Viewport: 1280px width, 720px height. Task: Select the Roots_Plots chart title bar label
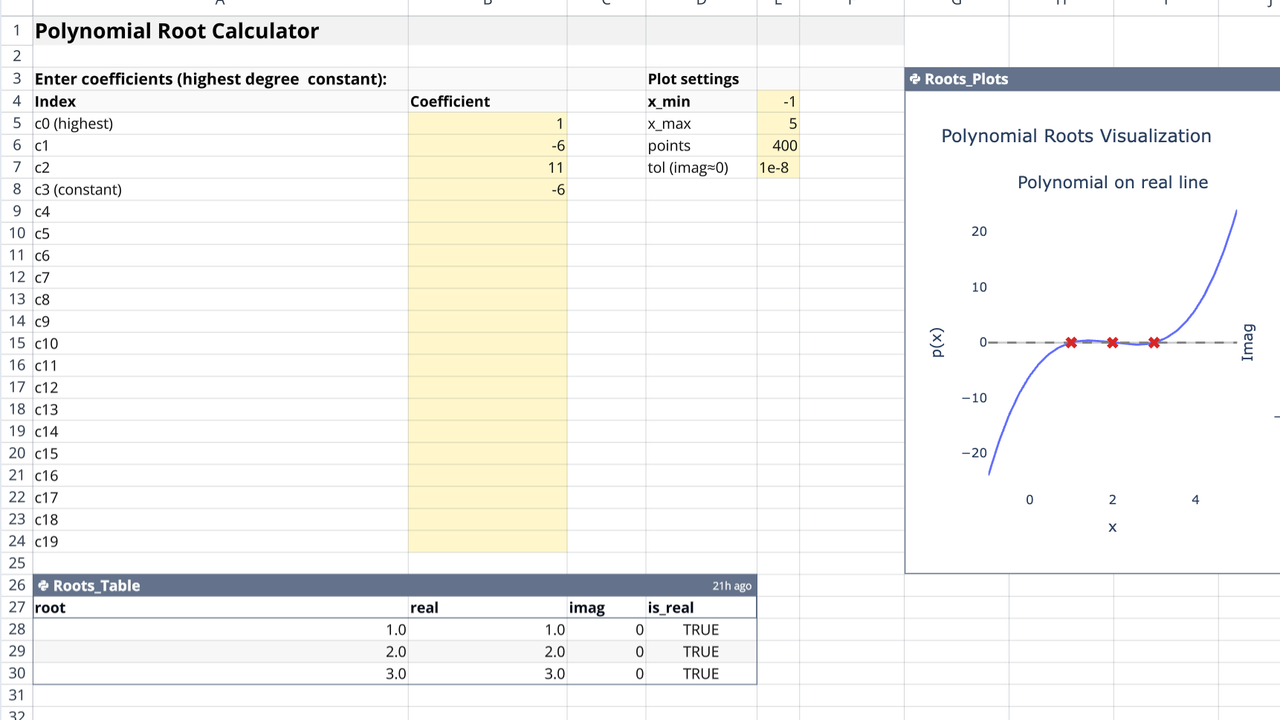point(966,79)
